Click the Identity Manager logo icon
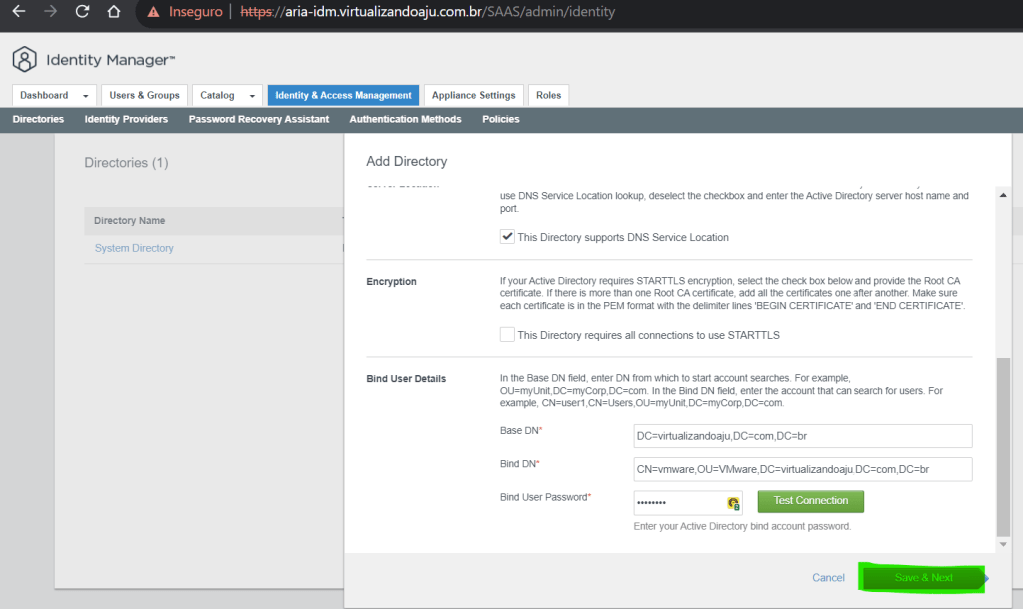This screenshot has height=609, width=1023. point(25,60)
